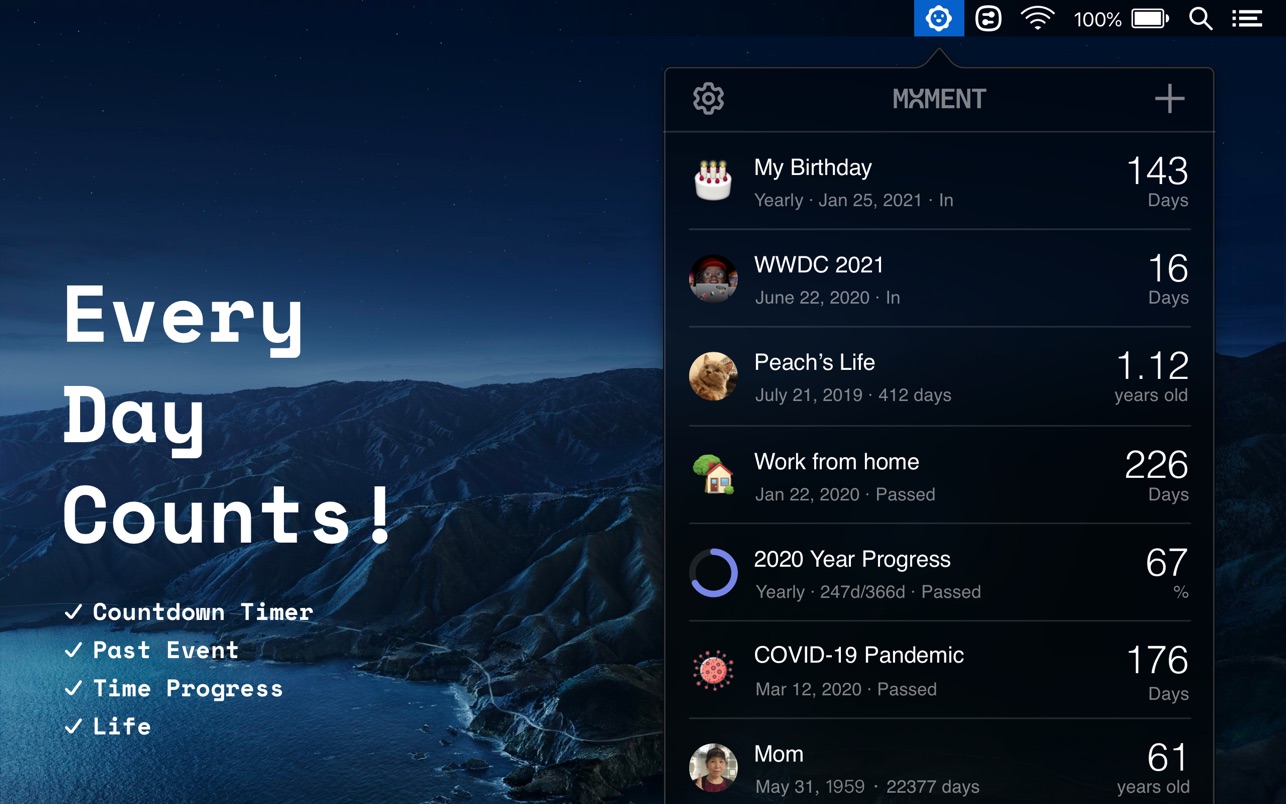
Task: Open the Notification Center list icon
Action: coord(1247,18)
